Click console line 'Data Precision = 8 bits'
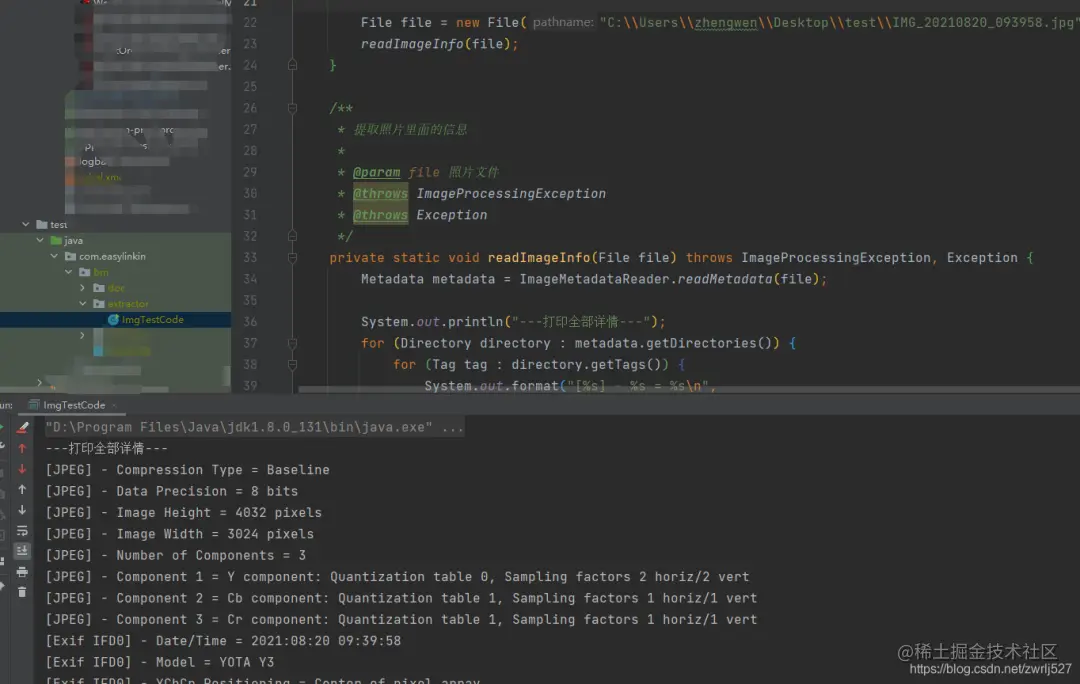The image size is (1080, 684). [172, 491]
